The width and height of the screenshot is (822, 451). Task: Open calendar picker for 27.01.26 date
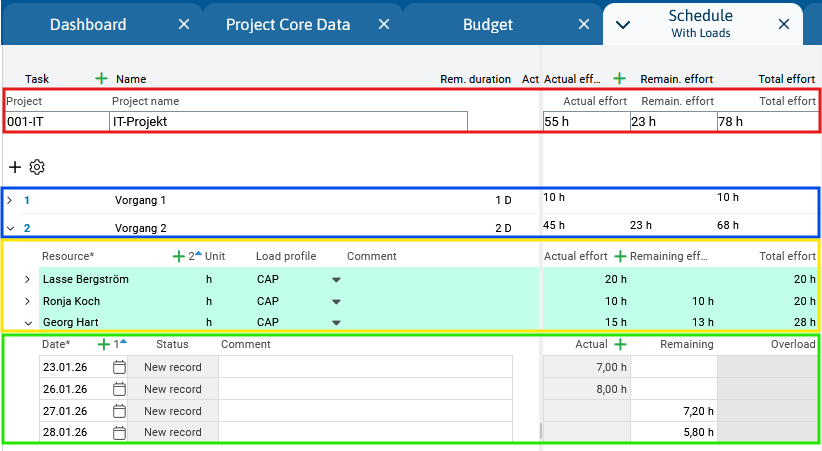click(x=119, y=411)
